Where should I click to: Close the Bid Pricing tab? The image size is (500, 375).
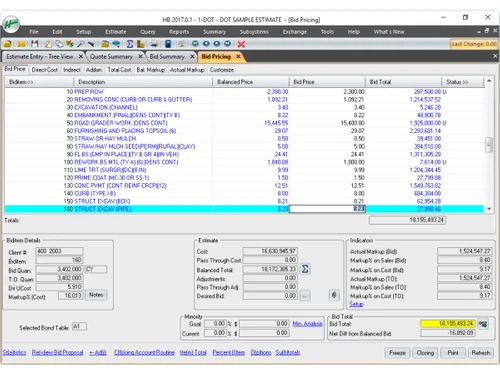(x=238, y=57)
